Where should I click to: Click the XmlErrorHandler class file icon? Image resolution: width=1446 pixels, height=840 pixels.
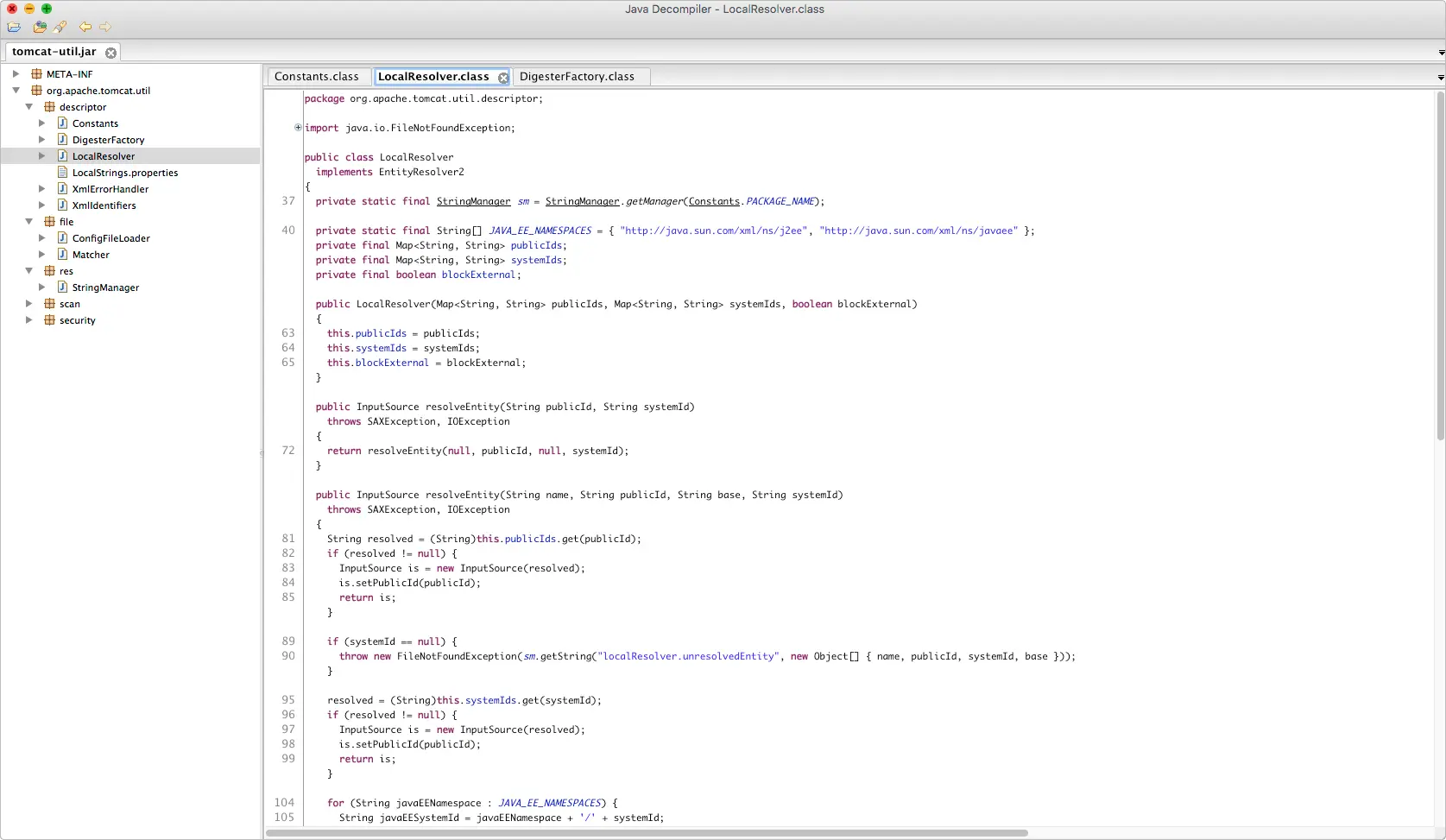click(x=62, y=189)
